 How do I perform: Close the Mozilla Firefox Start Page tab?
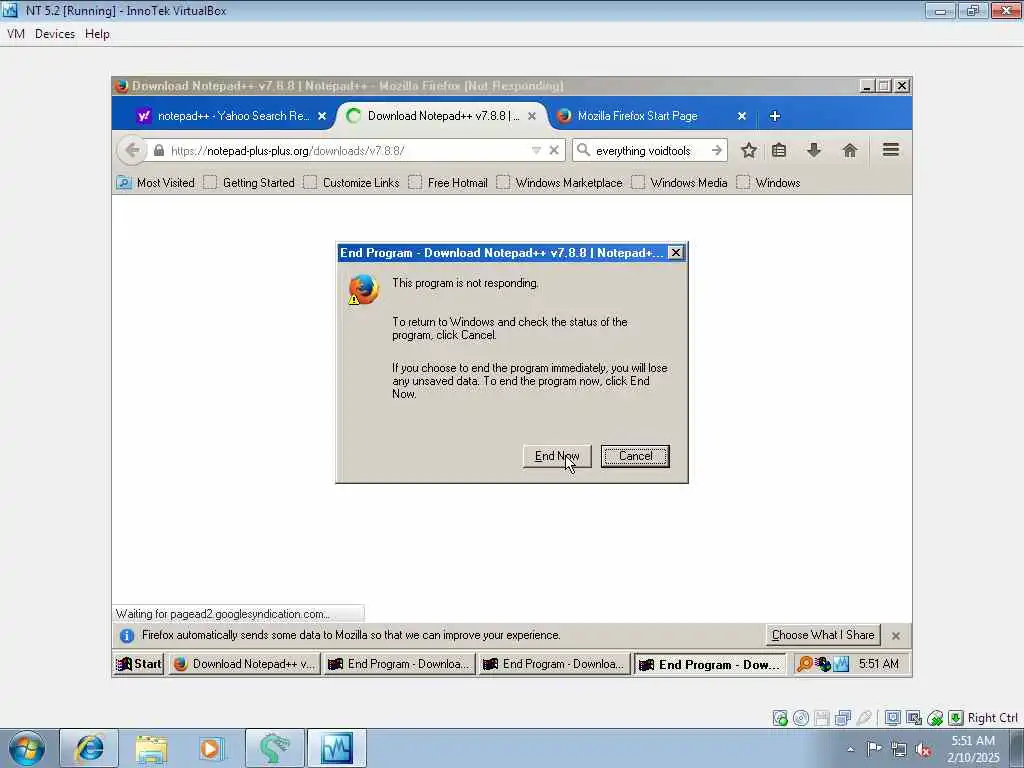coord(742,116)
